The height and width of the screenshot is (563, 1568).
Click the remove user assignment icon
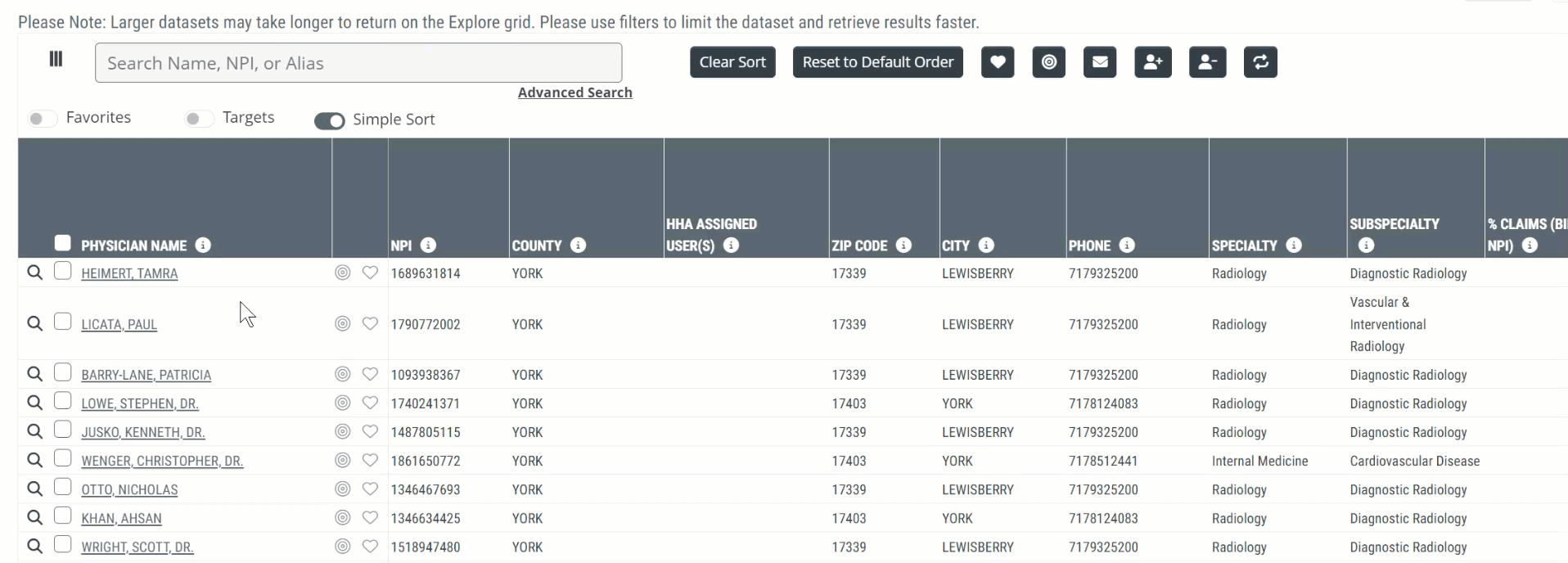(x=1207, y=62)
